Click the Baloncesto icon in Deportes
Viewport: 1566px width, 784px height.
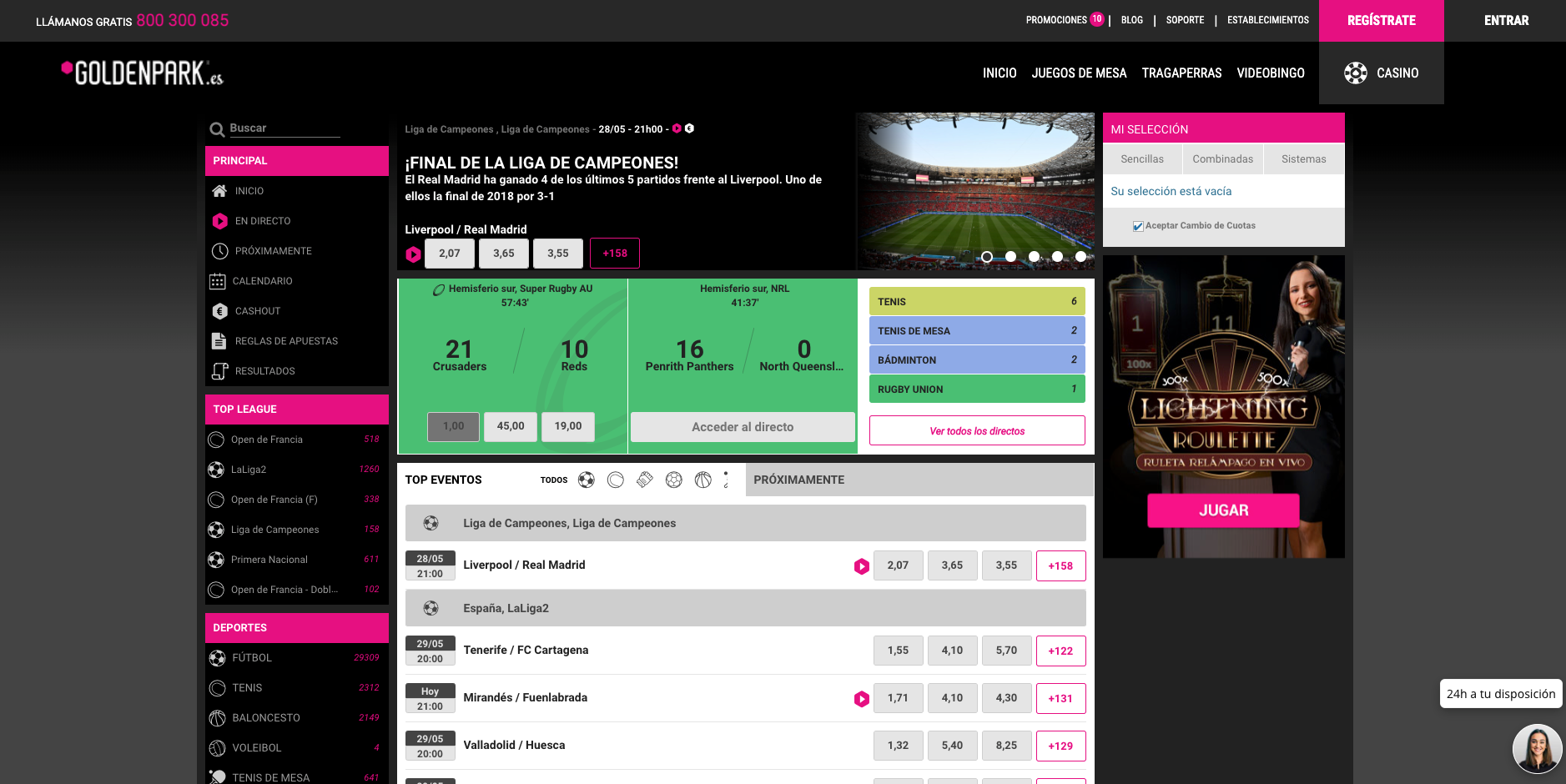[218, 718]
